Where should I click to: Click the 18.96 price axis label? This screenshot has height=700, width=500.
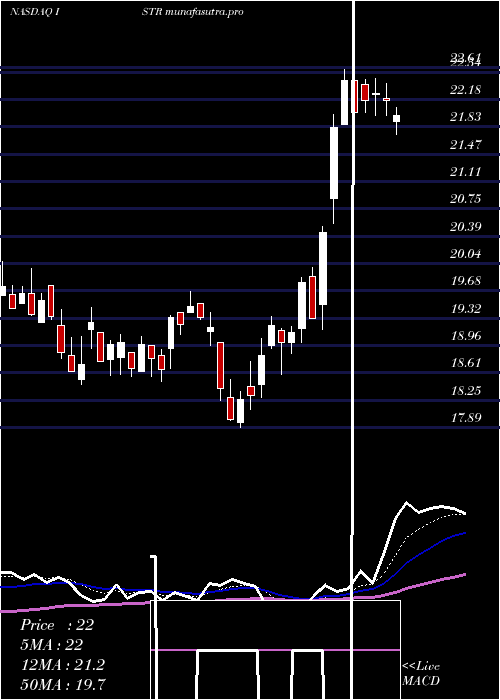click(x=465, y=335)
